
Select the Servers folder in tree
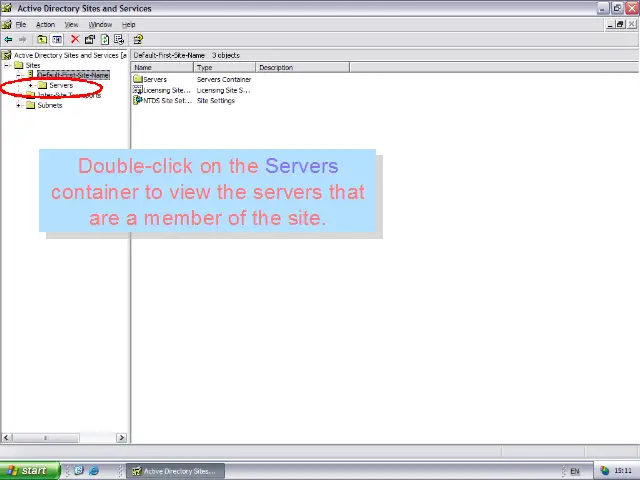tap(61, 85)
